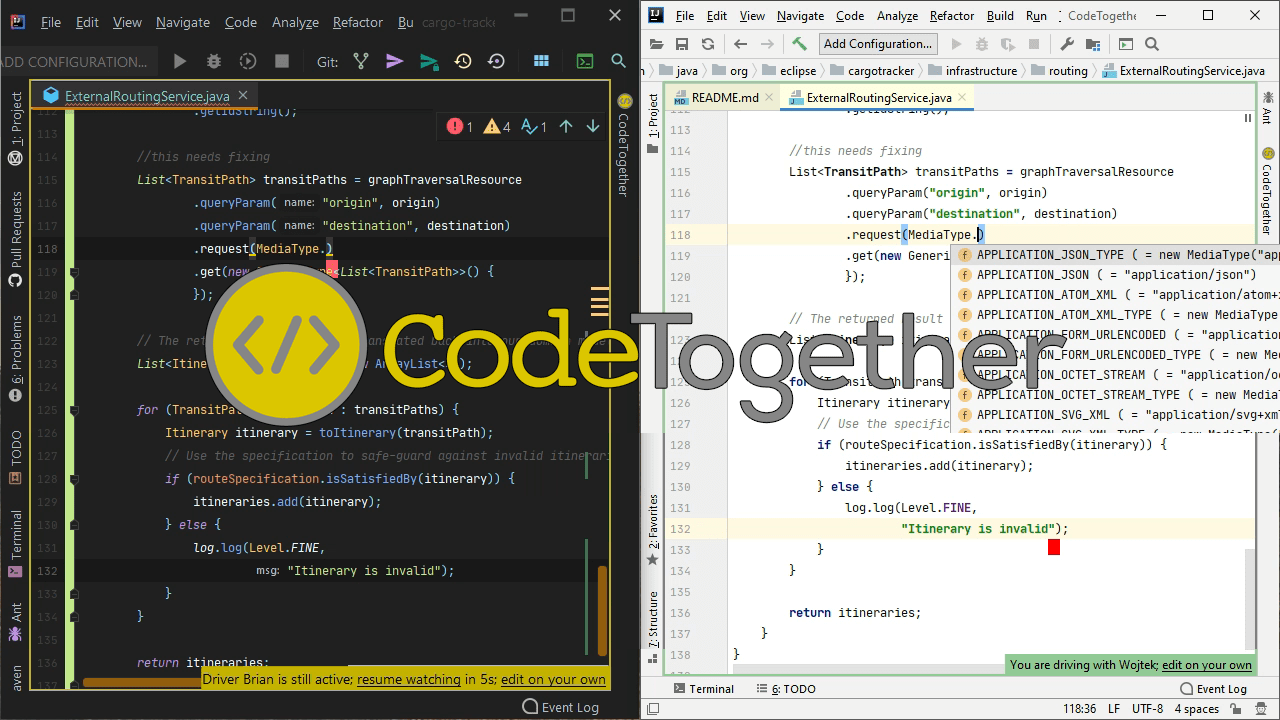Close the README.md tab
Viewport: 1280px width, 720px height.
769,98
